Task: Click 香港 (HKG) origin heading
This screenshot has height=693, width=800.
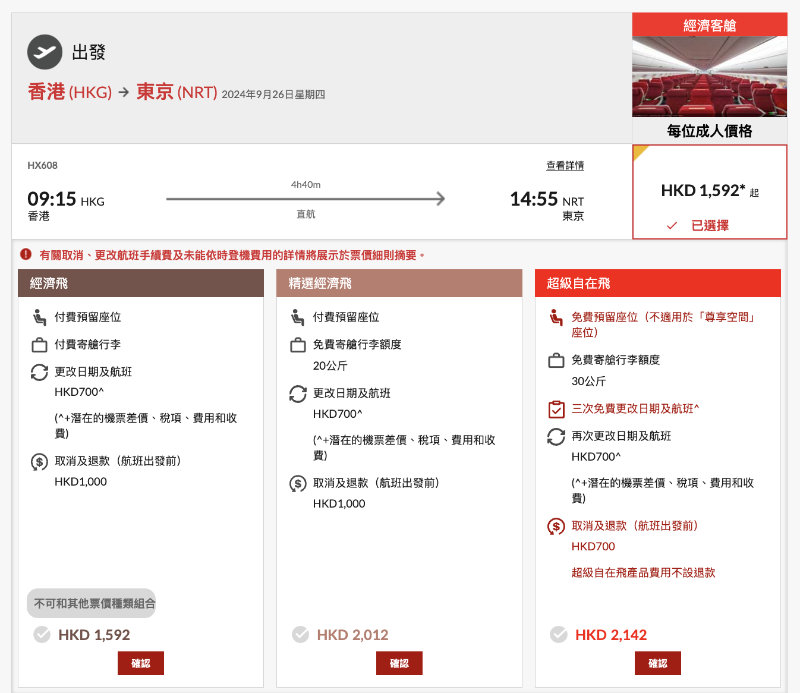Action: [x=70, y=92]
